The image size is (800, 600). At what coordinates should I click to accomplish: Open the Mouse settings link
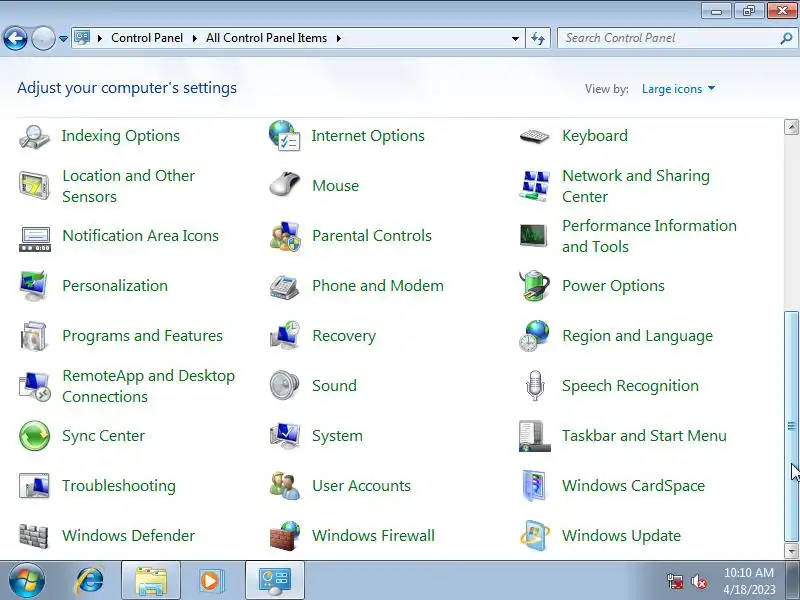pos(335,186)
